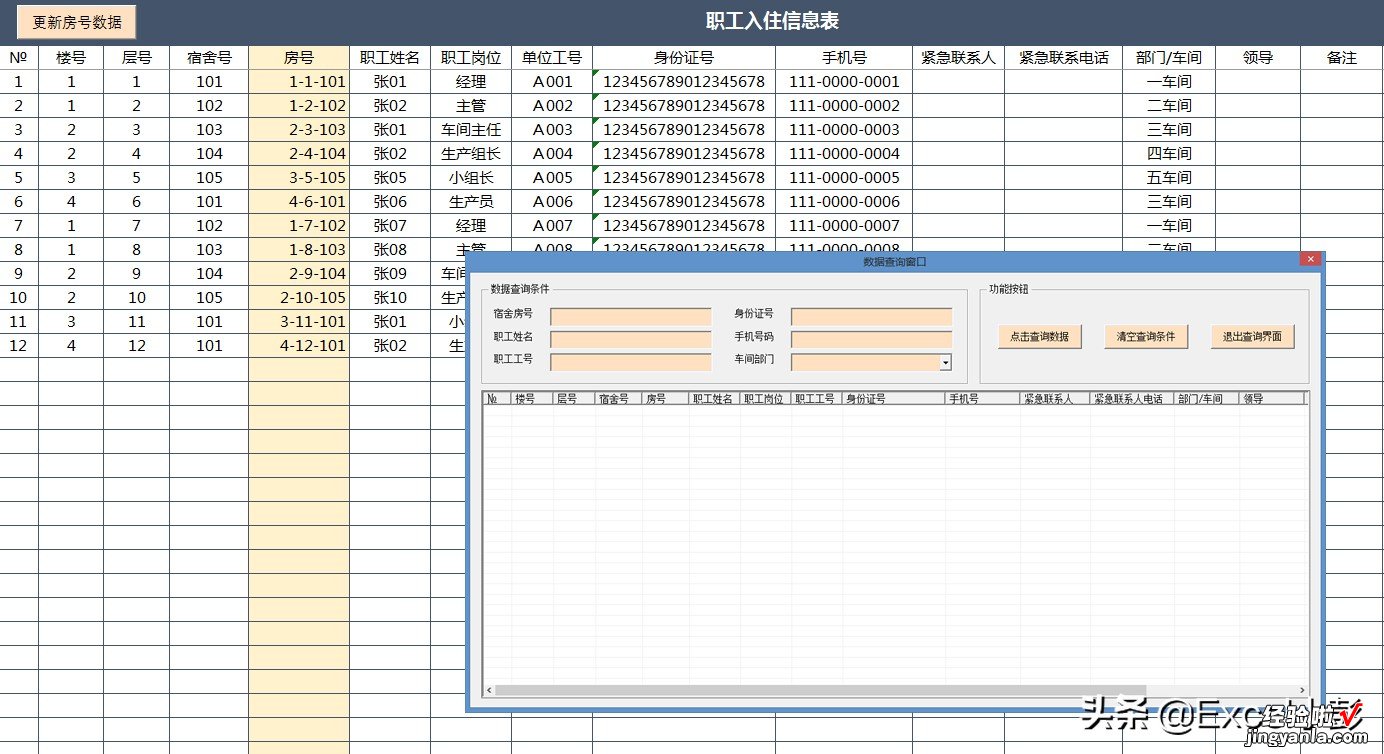Viewport: 1384px width, 754px height.
Task: Select the 房号 header cell in the spreadsheet
Action: (299, 57)
